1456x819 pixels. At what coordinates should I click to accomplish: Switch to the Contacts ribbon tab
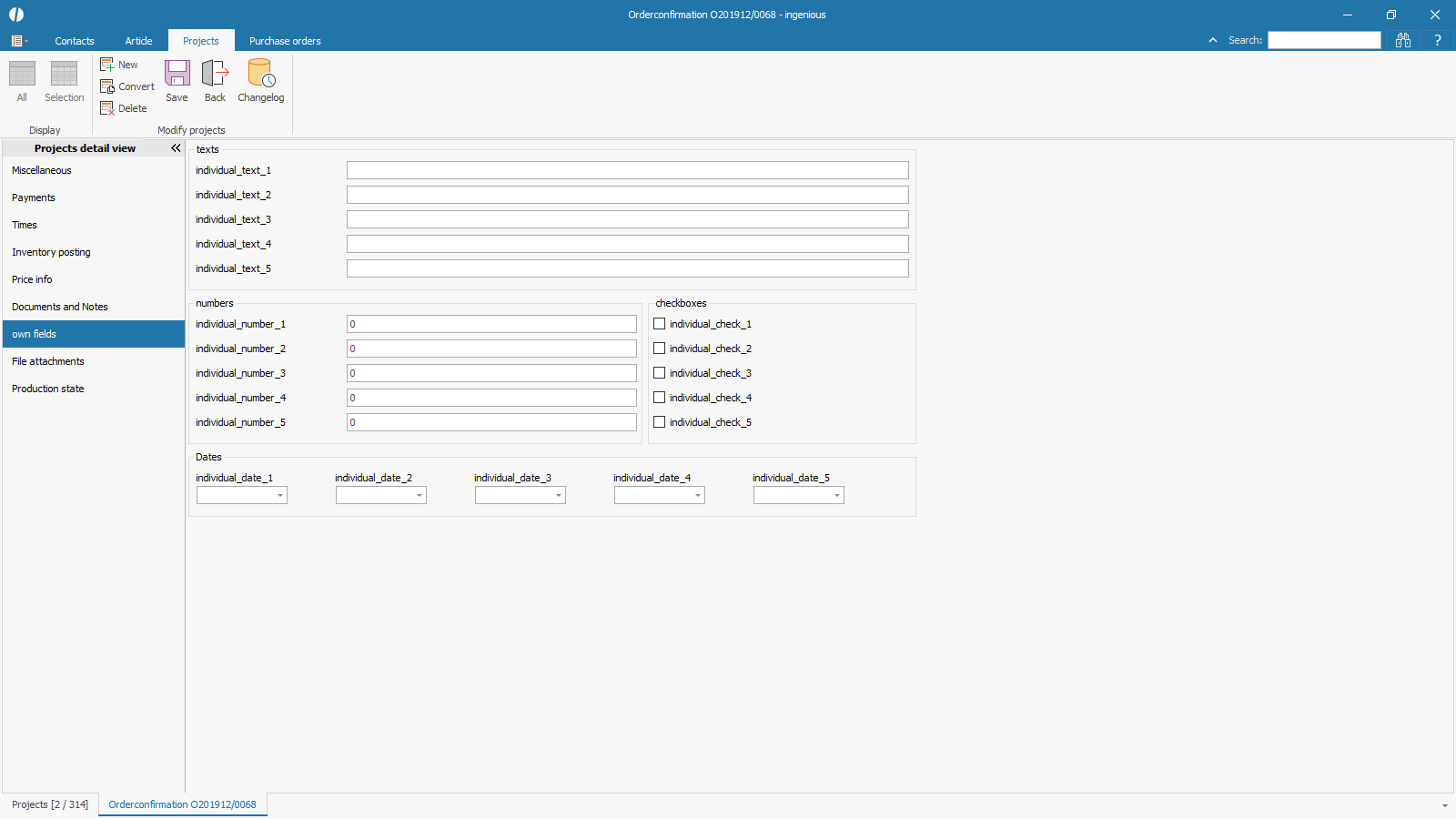75,41
